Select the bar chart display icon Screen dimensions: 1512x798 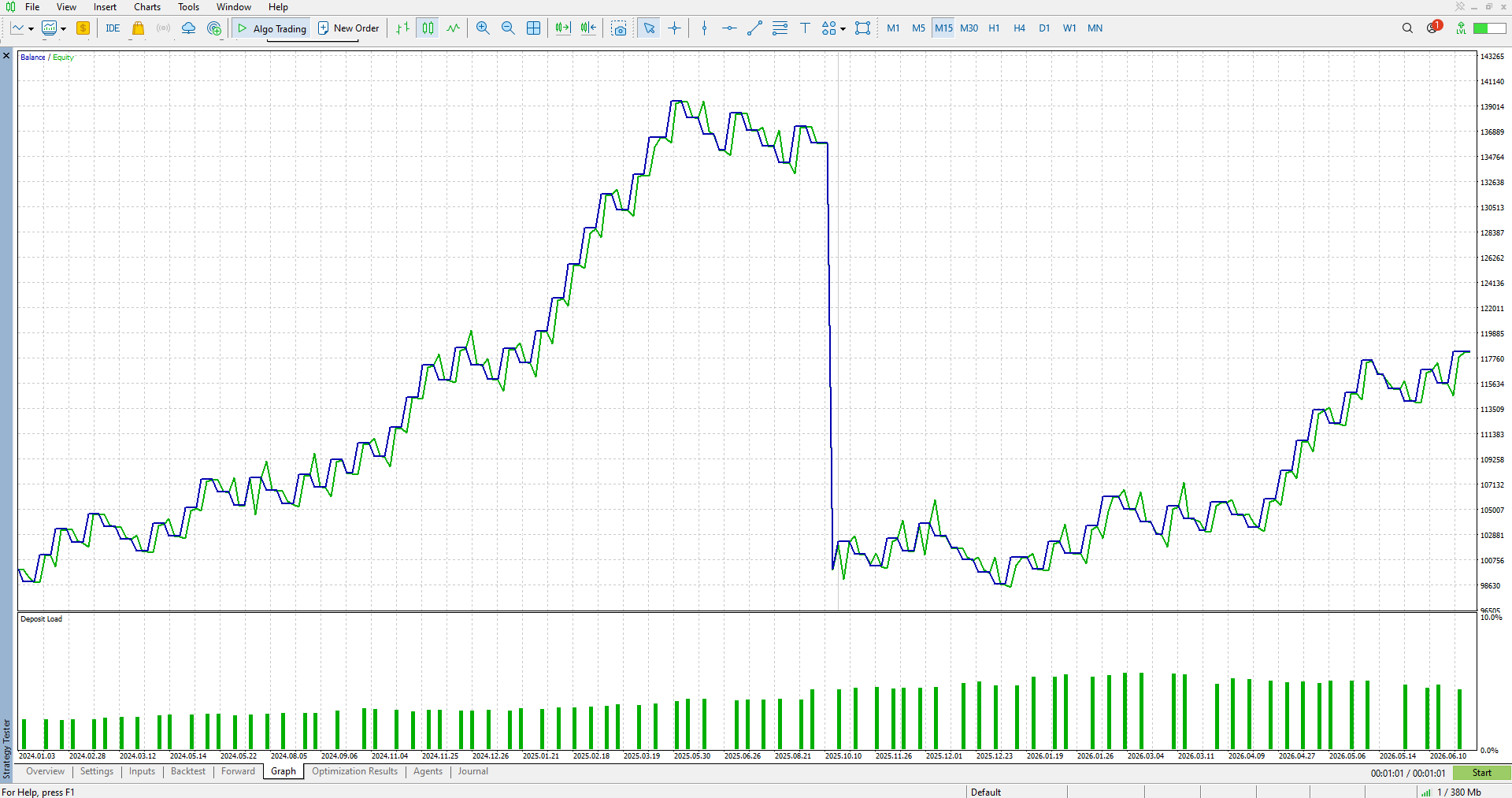(x=402, y=28)
